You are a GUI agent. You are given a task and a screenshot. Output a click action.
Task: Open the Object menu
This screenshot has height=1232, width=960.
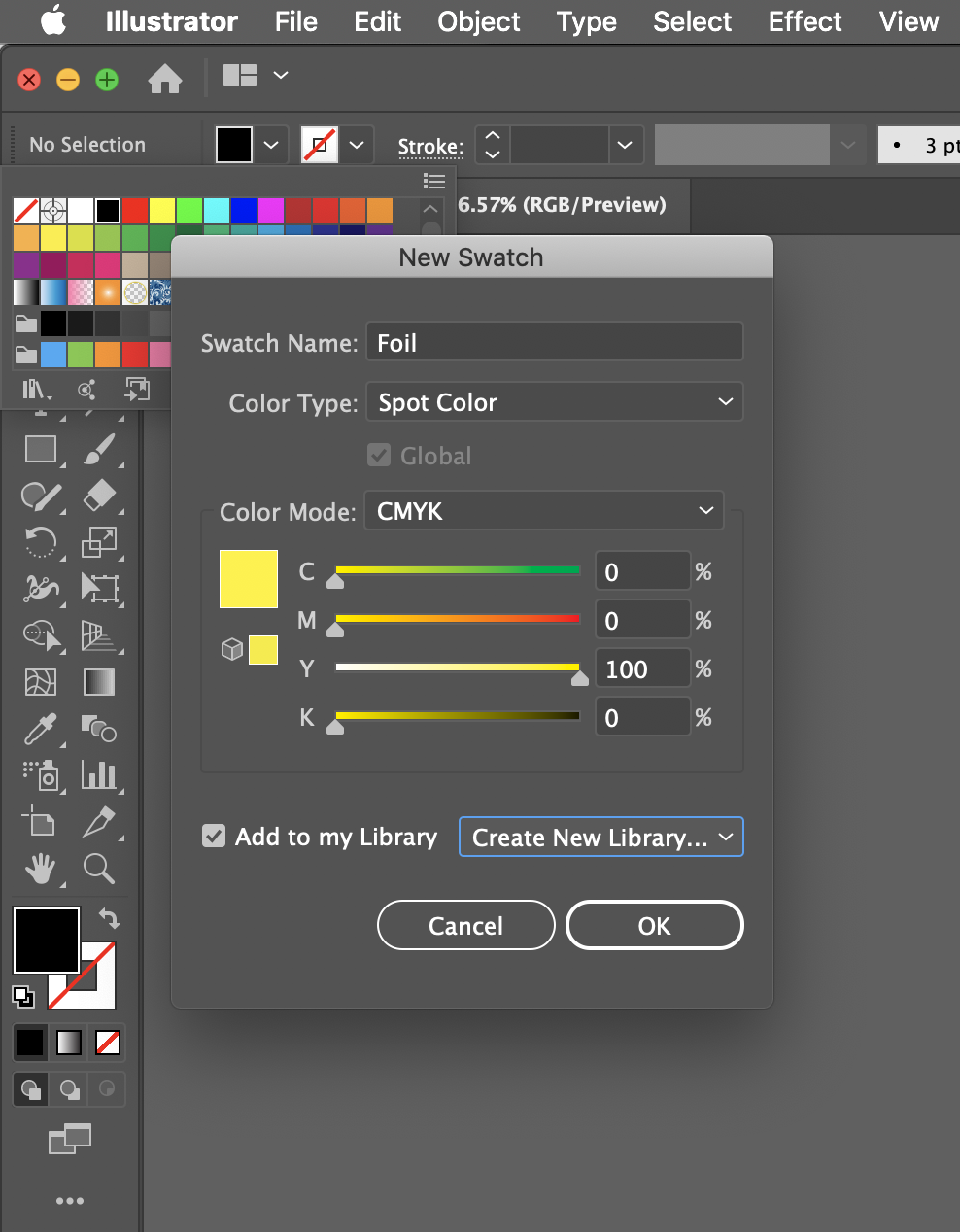(x=478, y=21)
